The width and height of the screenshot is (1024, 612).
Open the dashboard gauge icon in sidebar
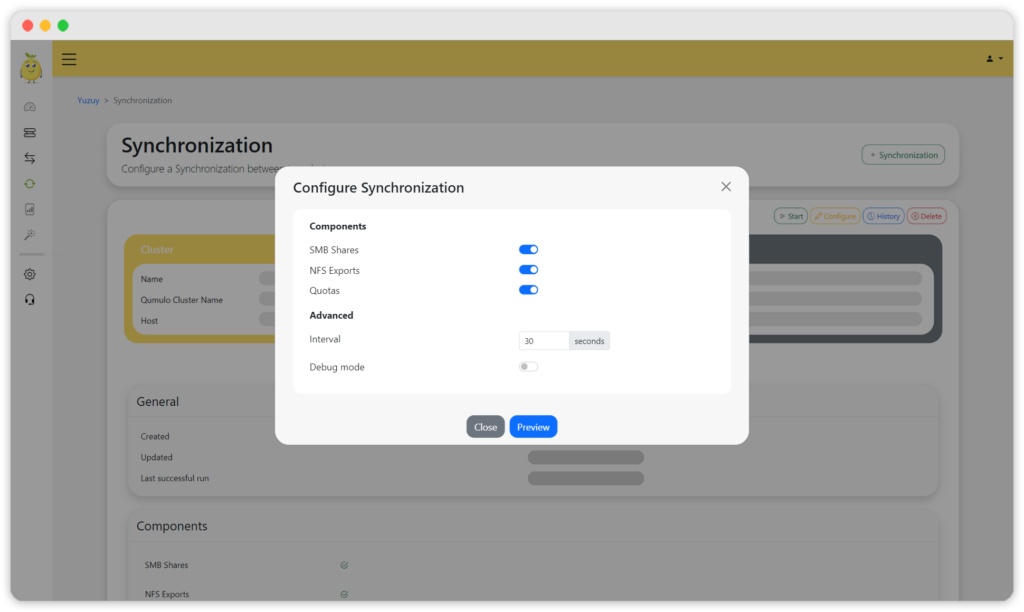[x=30, y=107]
